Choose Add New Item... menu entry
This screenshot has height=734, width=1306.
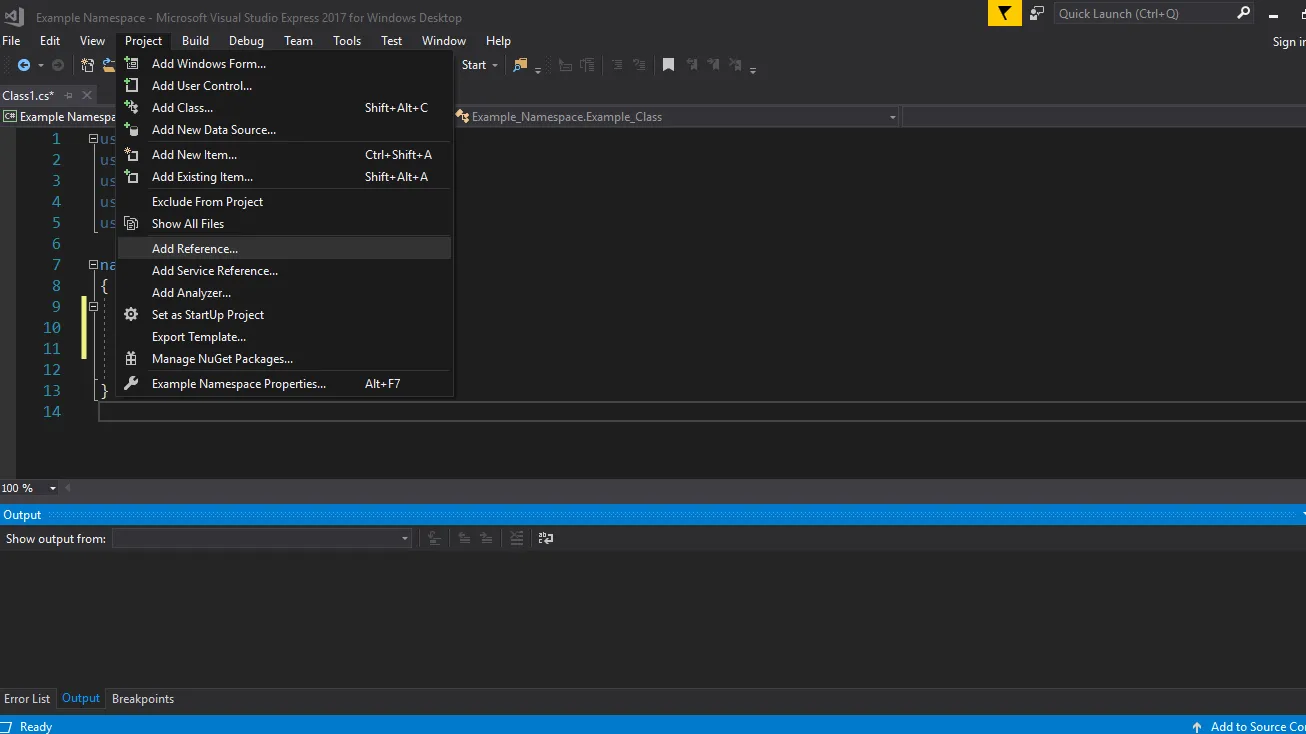coord(285,154)
